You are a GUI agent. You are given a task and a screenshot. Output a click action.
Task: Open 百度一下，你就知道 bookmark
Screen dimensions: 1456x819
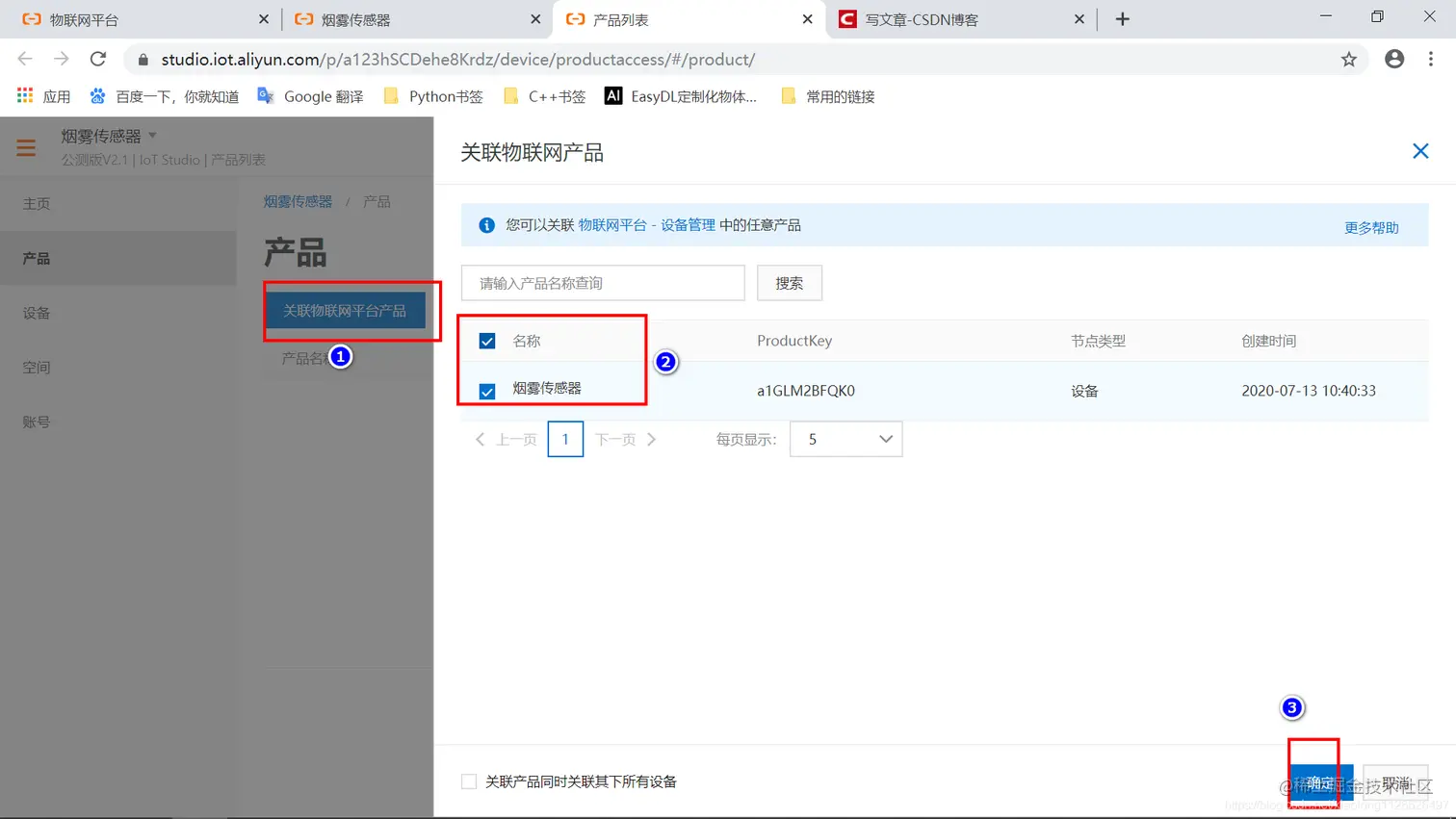[164, 96]
